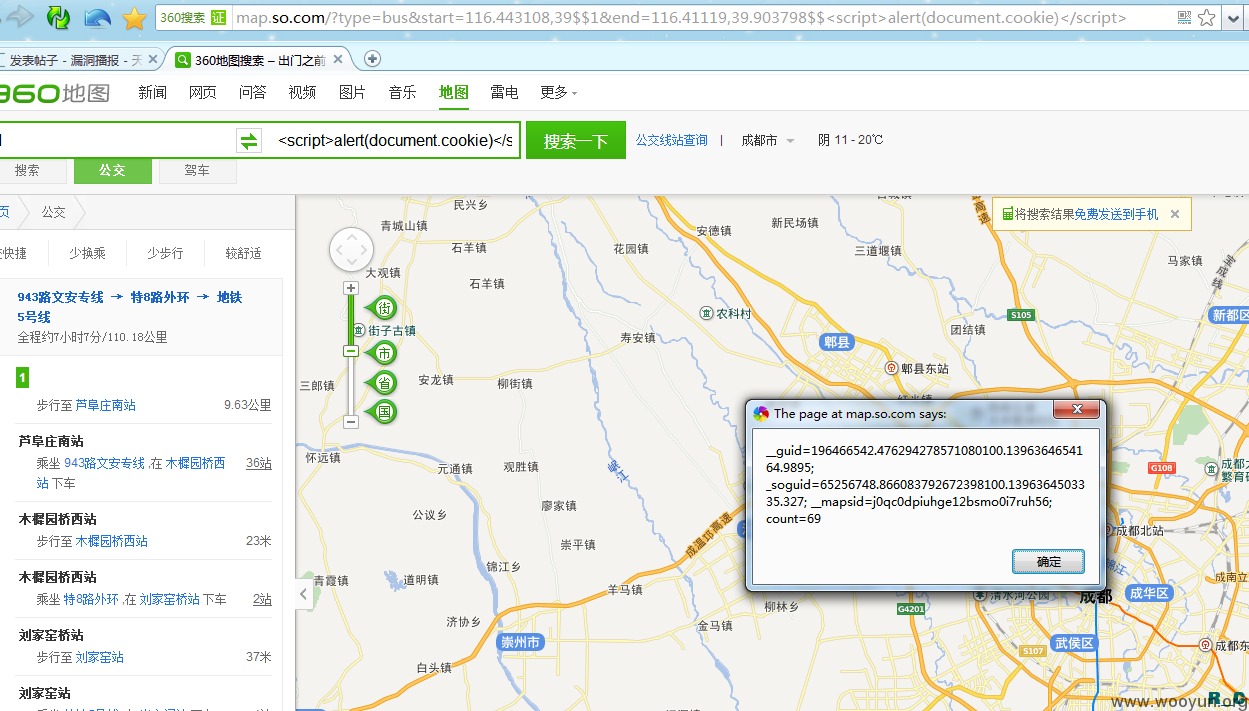Switch to the 发表帖子 browser tab
This screenshot has width=1249, height=711.
coord(75,60)
